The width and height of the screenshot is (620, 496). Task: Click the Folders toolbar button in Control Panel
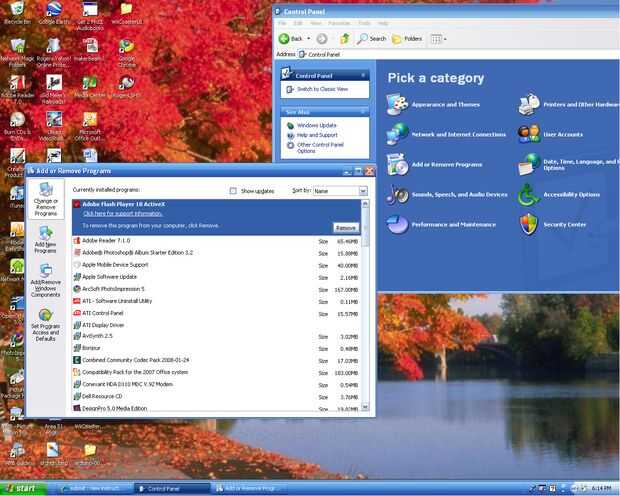[407, 38]
